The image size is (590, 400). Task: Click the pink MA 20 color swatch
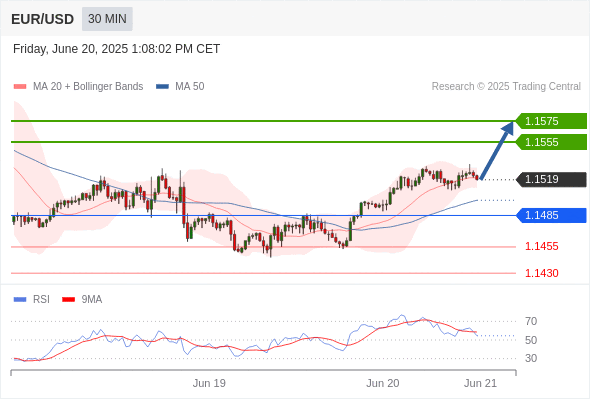click(x=20, y=87)
